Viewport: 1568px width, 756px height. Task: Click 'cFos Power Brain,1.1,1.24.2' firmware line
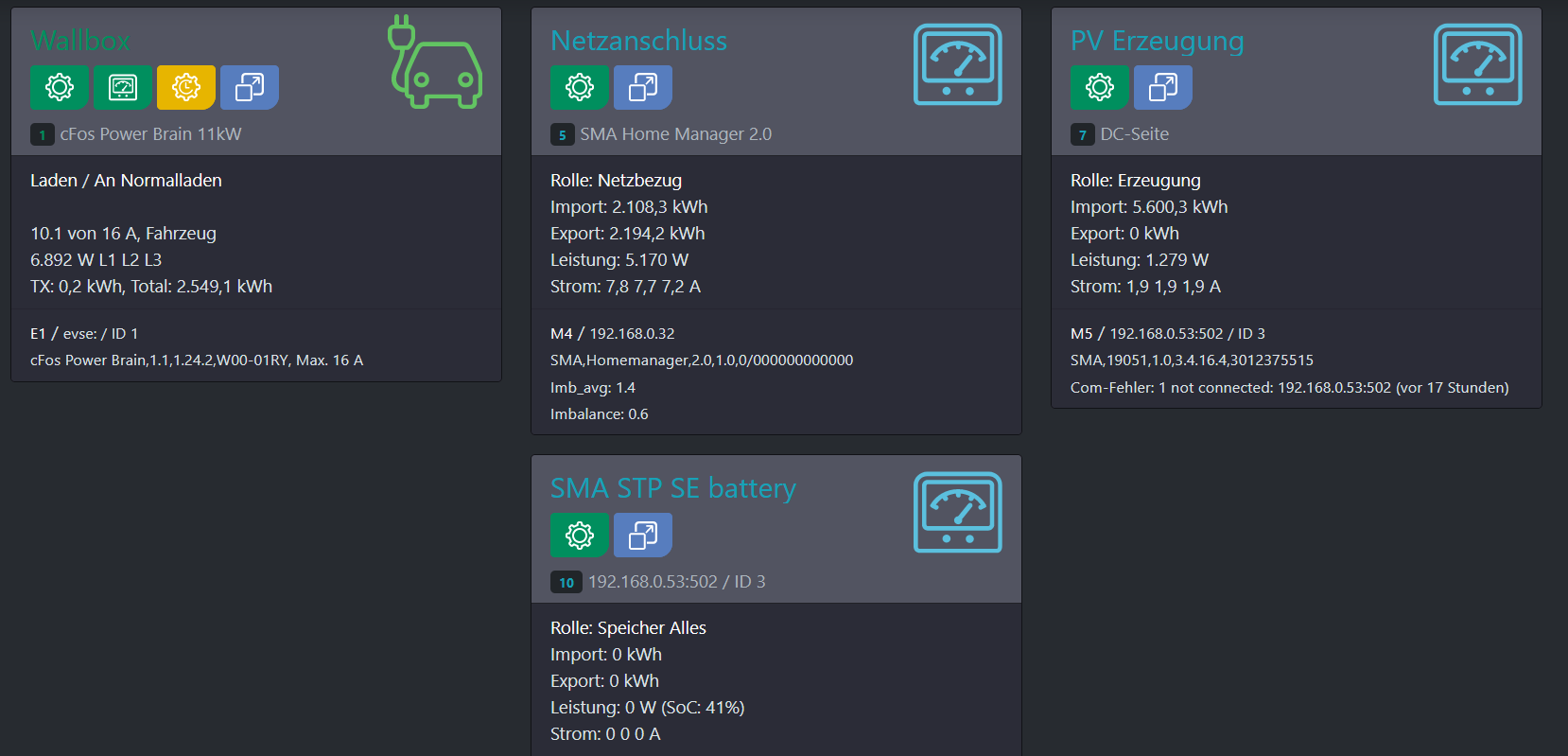pyautogui.click(x=197, y=360)
